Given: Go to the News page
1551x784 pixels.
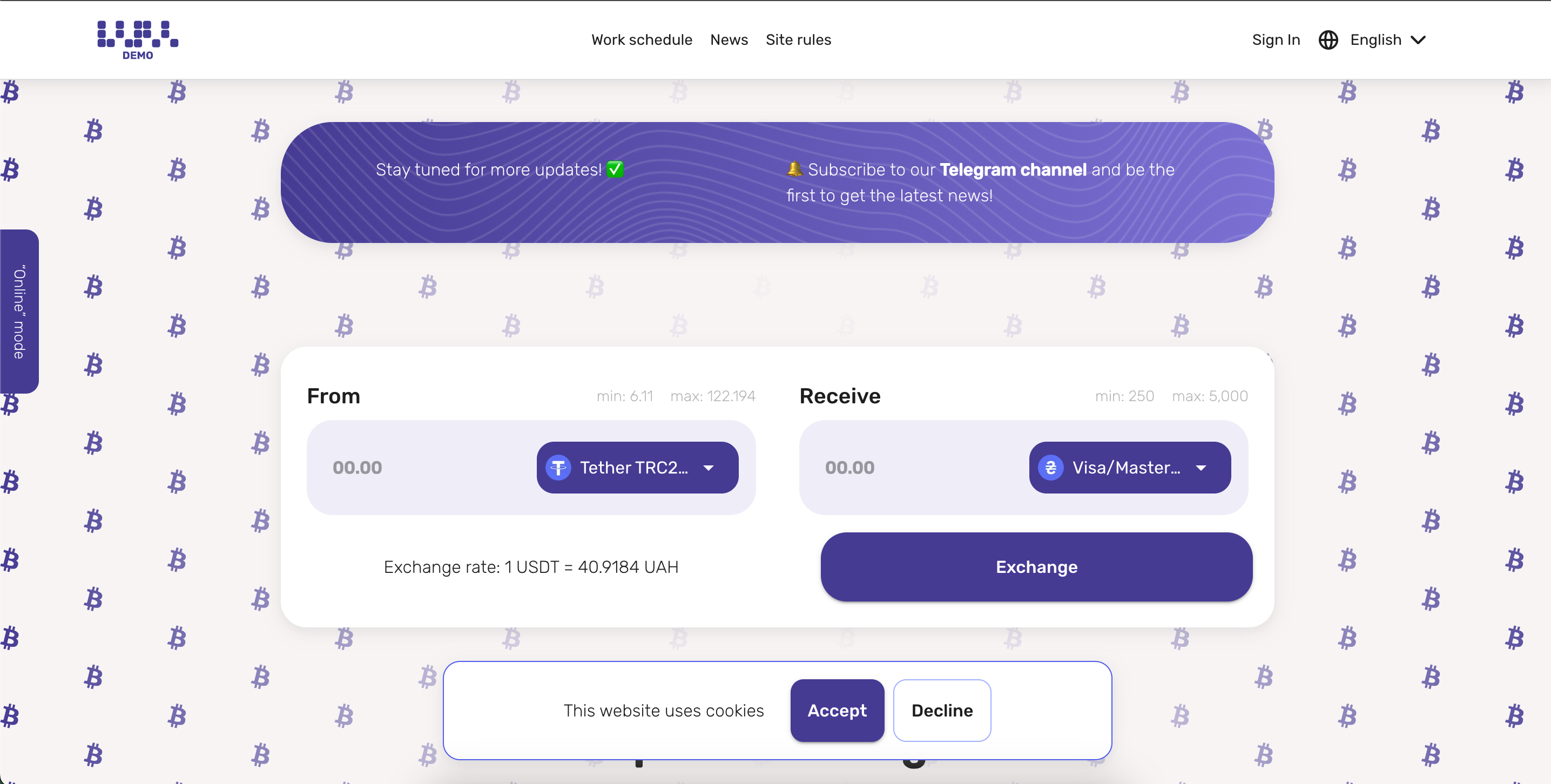Looking at the screenshot, I should point(729,40).
